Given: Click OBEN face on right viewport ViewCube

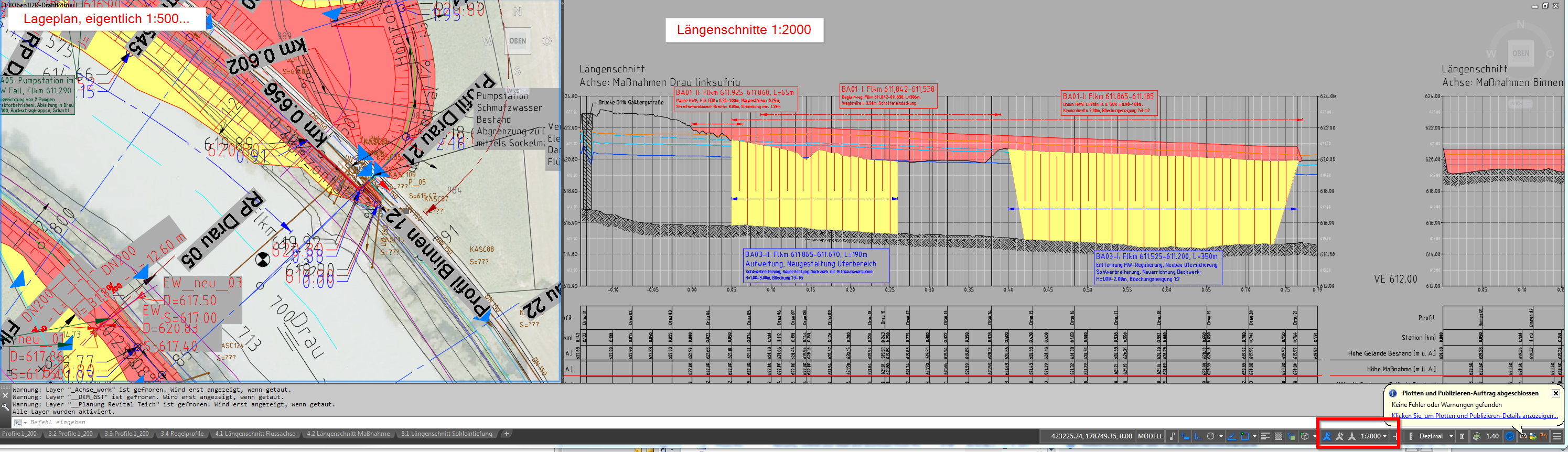Looking at the screenshot, I should [x=1520, y=53].
